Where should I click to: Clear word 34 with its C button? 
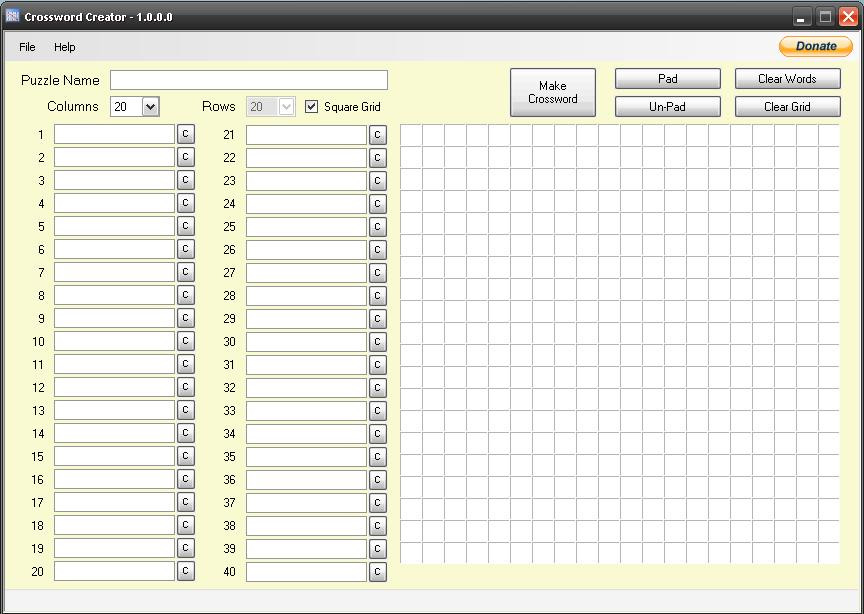coord(377,434)
